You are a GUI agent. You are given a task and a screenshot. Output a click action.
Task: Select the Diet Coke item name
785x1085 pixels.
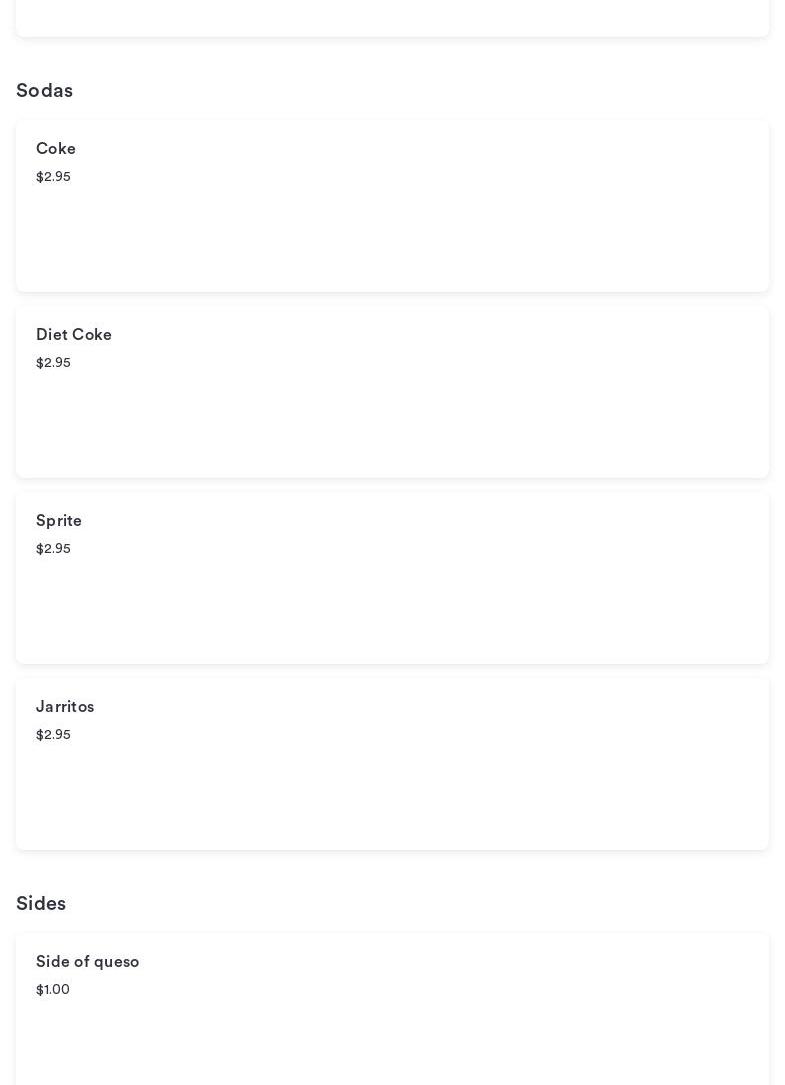point(74,335)
